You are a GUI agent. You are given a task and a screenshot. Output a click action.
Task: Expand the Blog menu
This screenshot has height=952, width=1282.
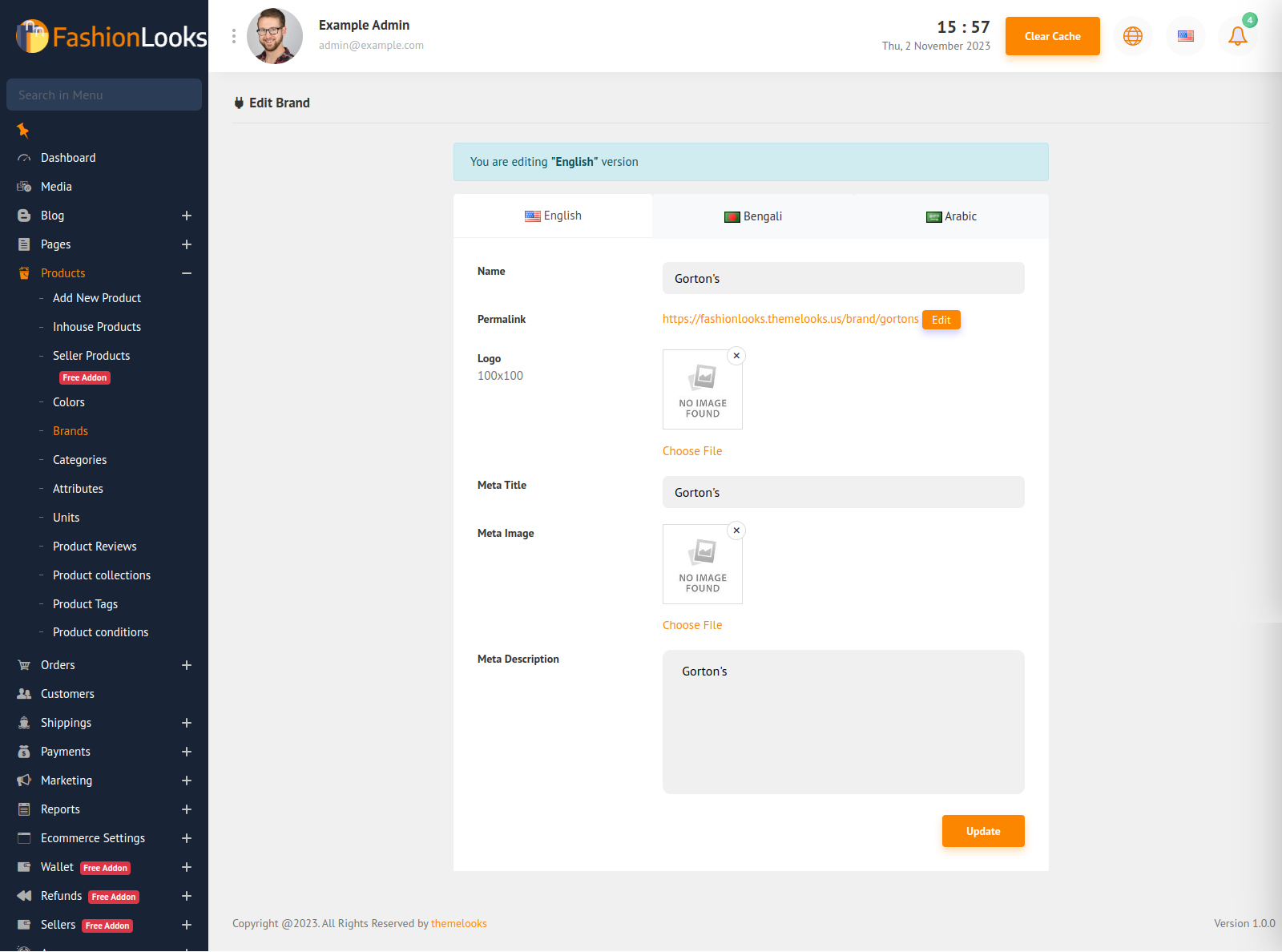pyautogui.click(x=186, y=216)
